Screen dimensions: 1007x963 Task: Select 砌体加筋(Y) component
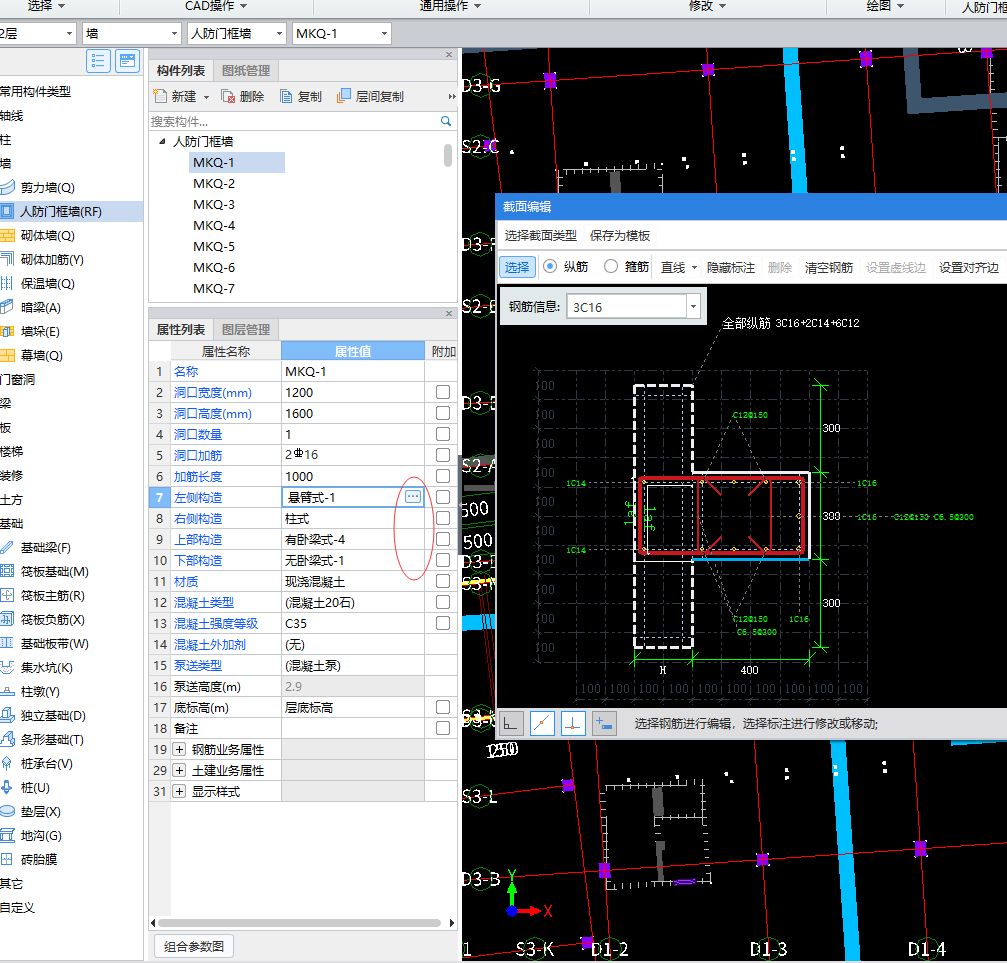click(x=51, y=260)
